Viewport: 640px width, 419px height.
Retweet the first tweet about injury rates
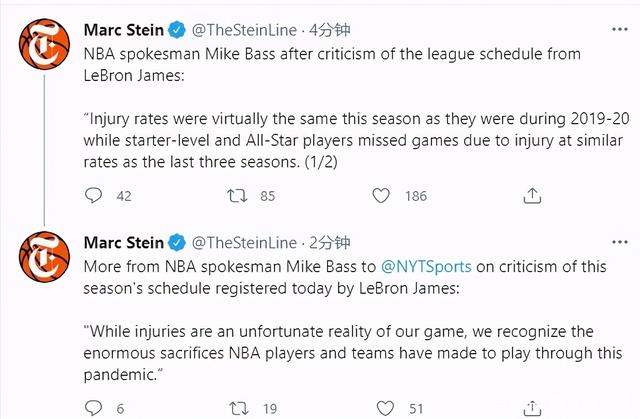point(237,196)
